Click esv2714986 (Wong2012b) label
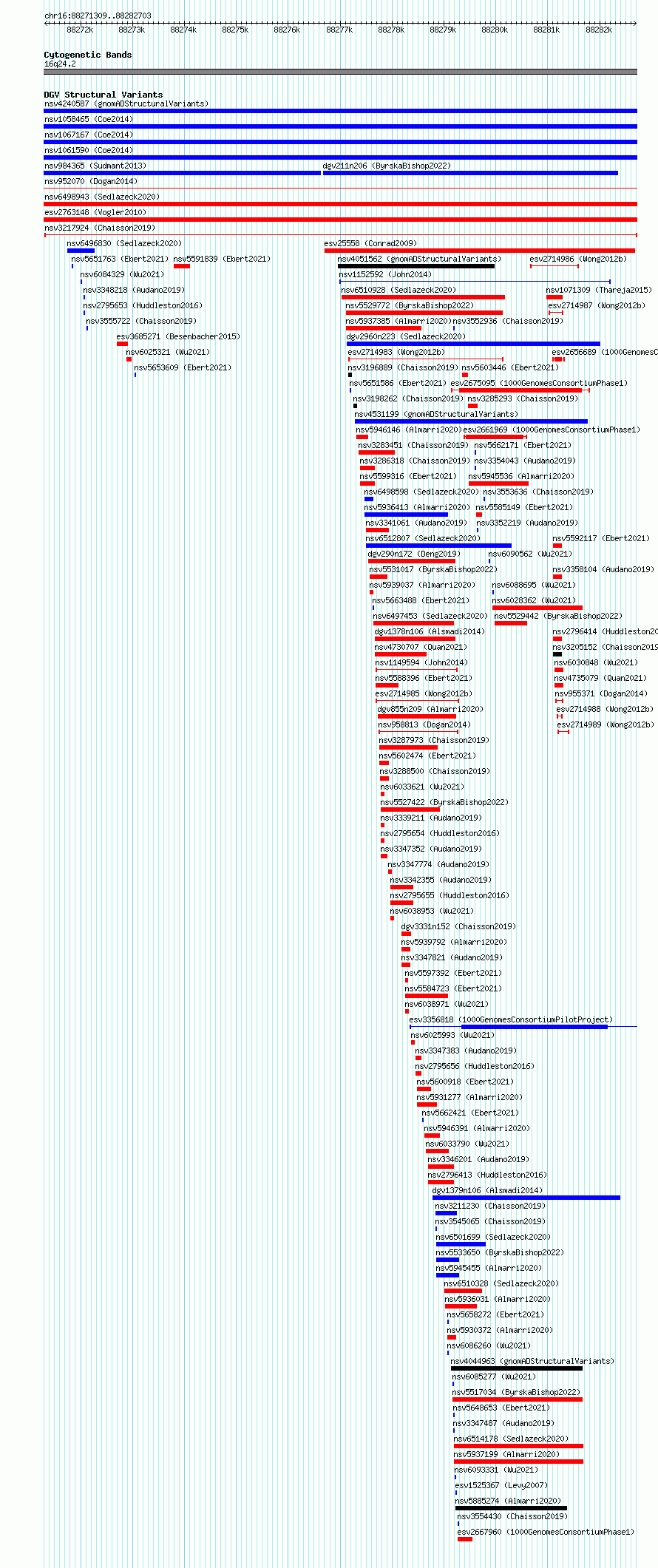 (578, 259)
